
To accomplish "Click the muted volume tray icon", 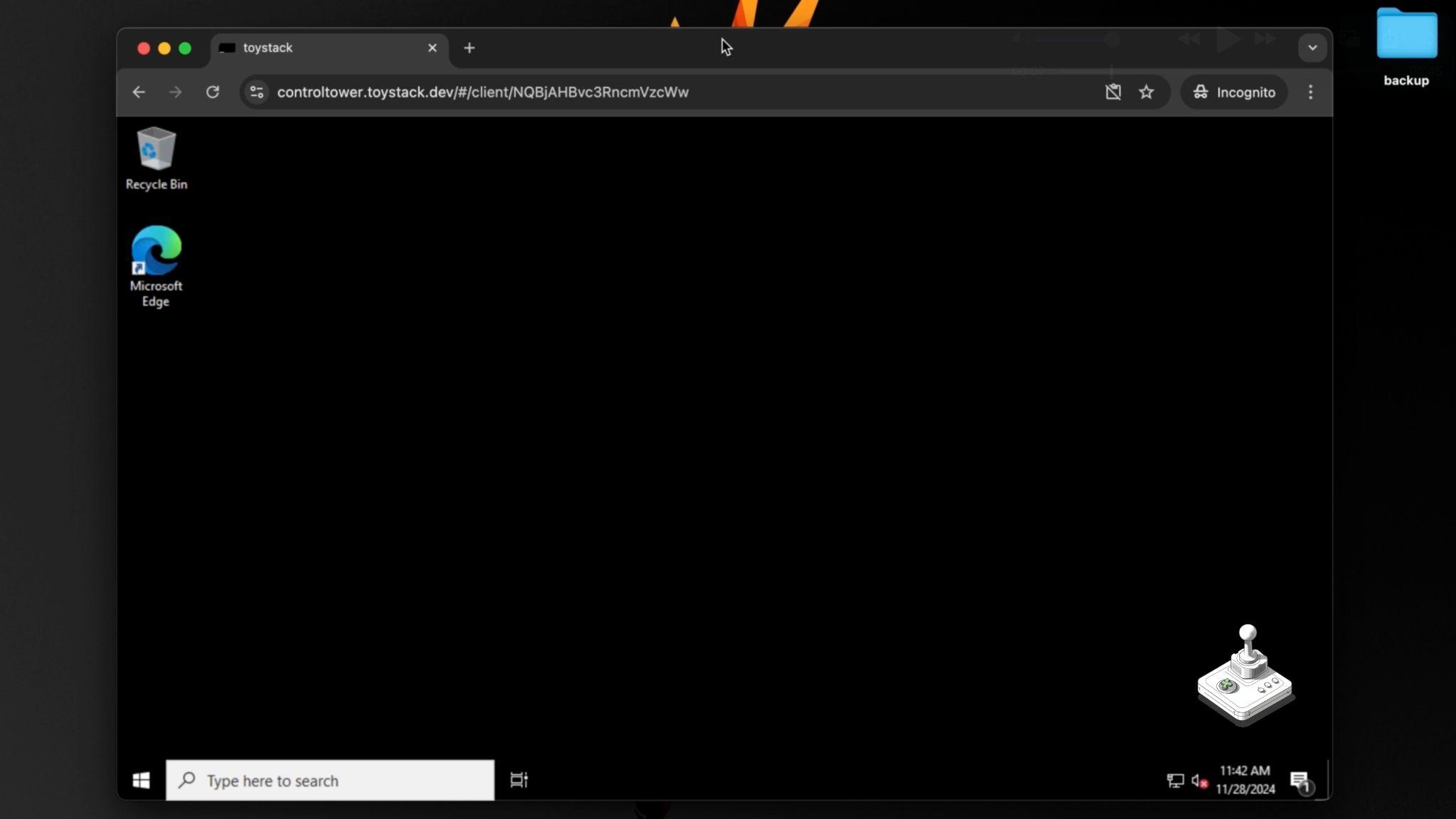I will click(1199, 781).
